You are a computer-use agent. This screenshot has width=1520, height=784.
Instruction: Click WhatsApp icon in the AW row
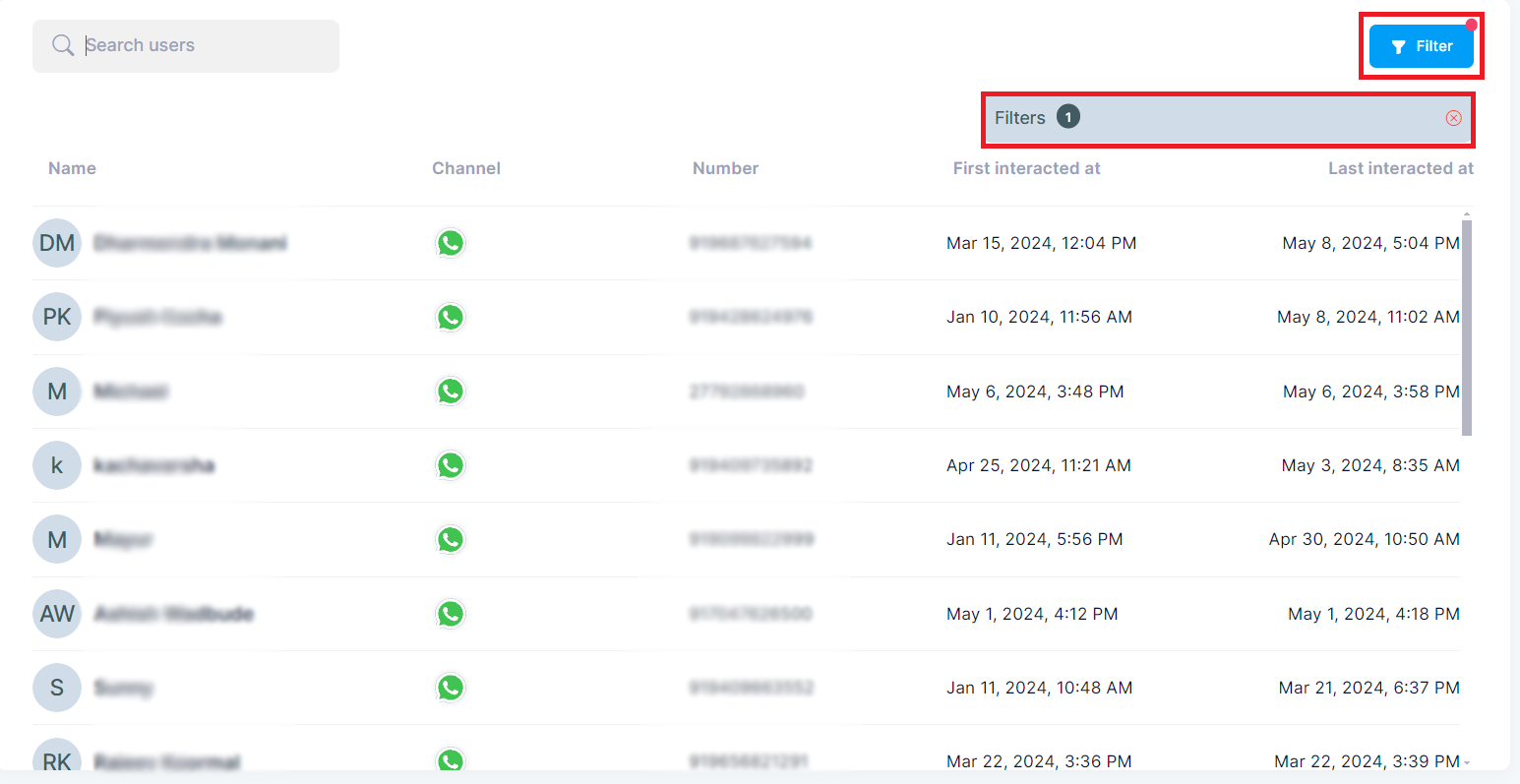(x=451, y=614)
